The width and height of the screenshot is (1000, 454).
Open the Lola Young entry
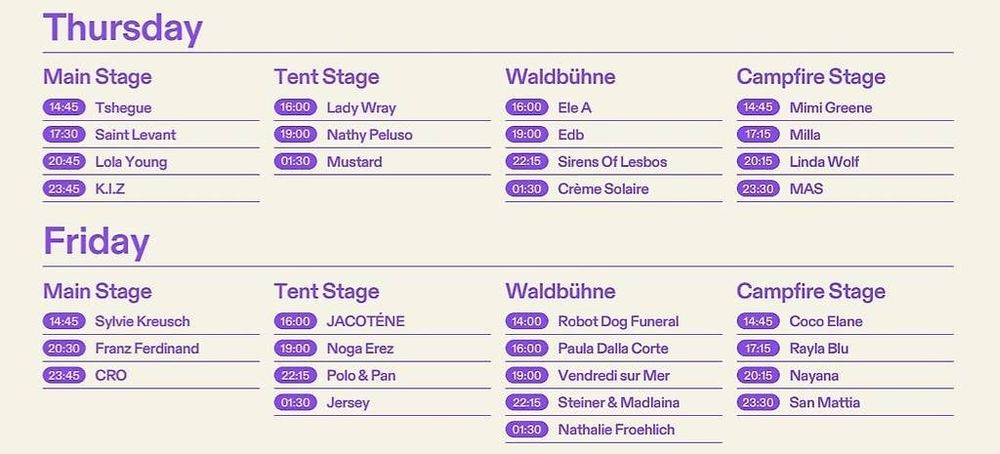131,162
